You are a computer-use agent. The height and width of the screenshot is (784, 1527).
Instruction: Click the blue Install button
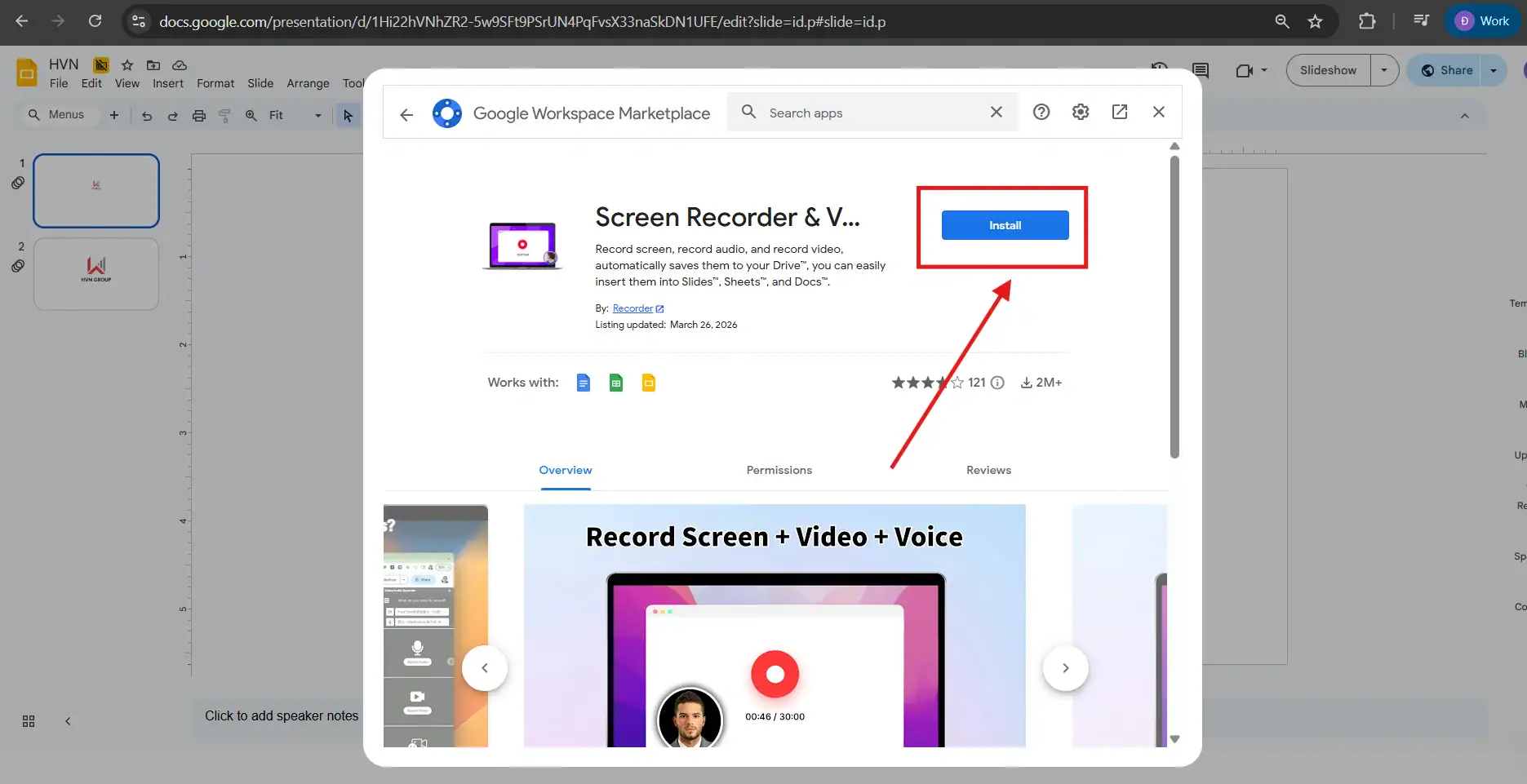1005,225
